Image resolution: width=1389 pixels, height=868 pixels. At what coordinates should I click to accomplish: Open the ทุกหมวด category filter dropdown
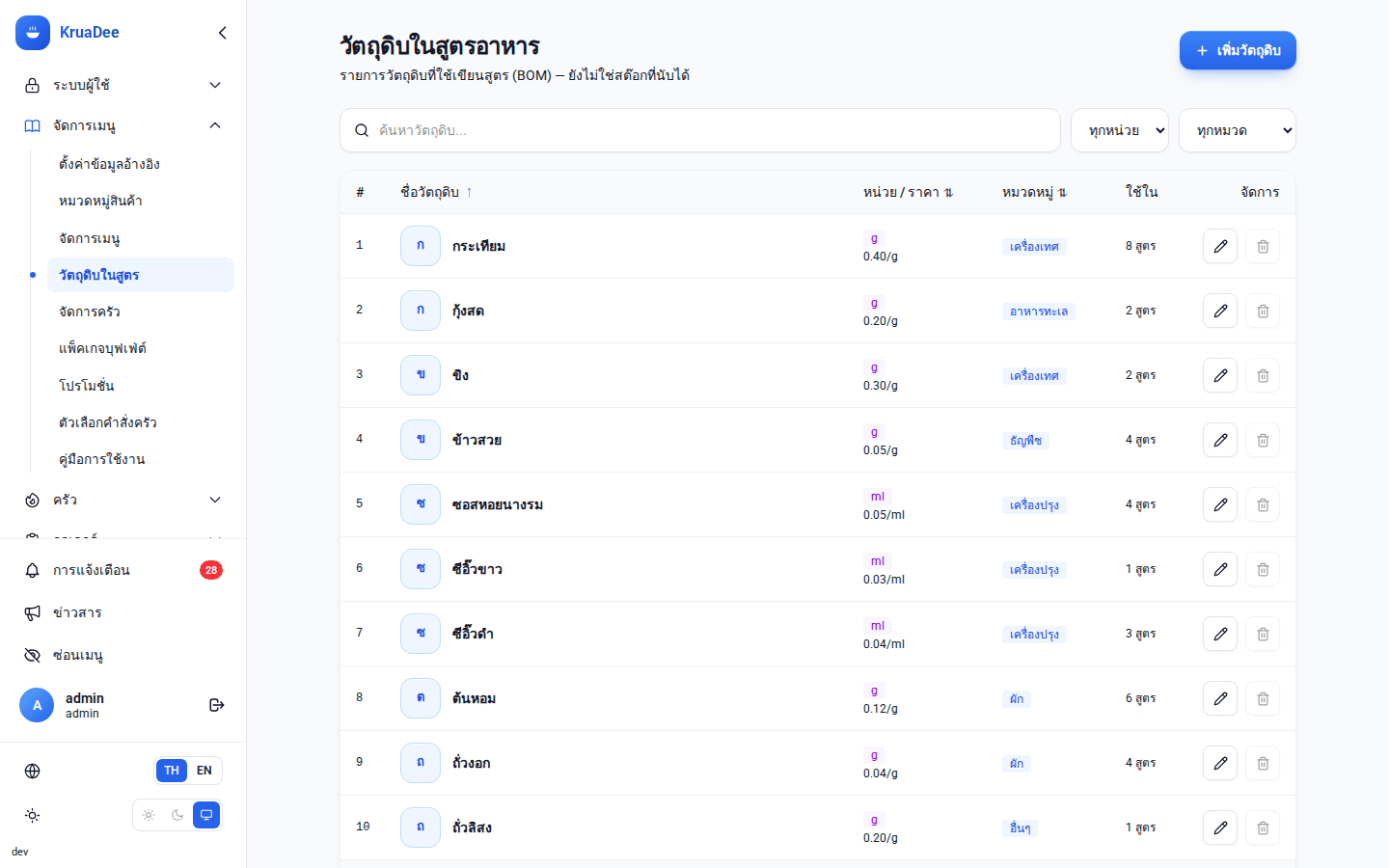1238,130
